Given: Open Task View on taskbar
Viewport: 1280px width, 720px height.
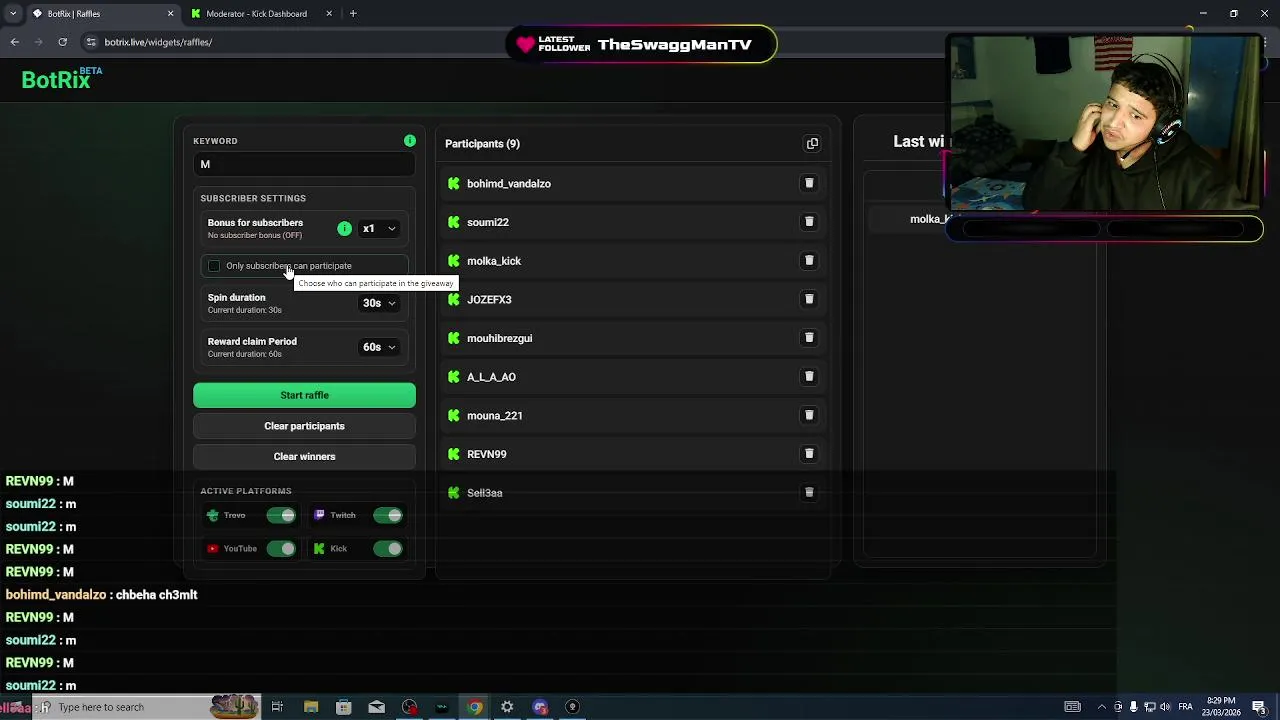Looking at the screenshot, I should click(x=277, y=707).
